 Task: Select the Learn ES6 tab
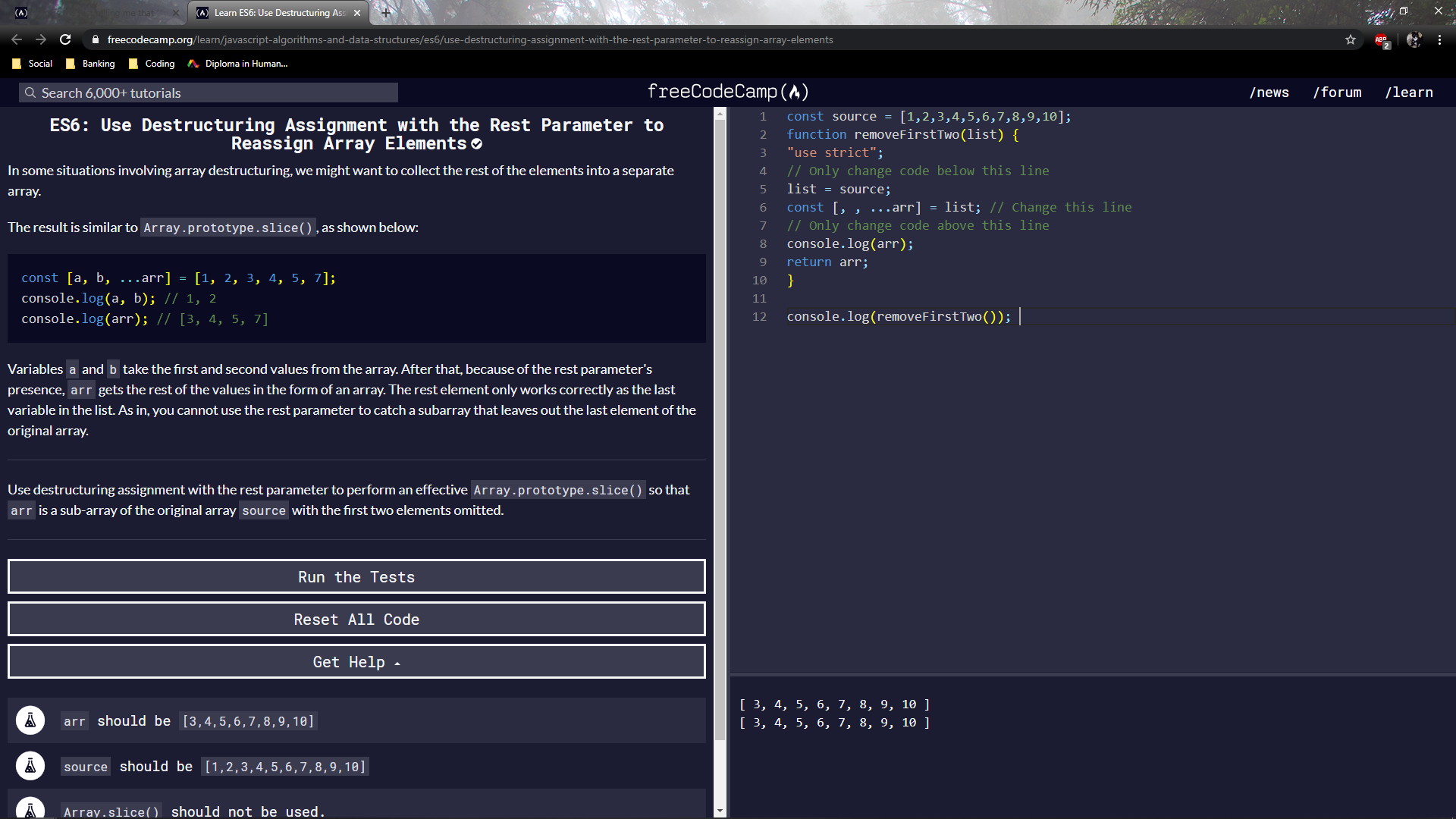pyautogui.click(x=278, y=13)
